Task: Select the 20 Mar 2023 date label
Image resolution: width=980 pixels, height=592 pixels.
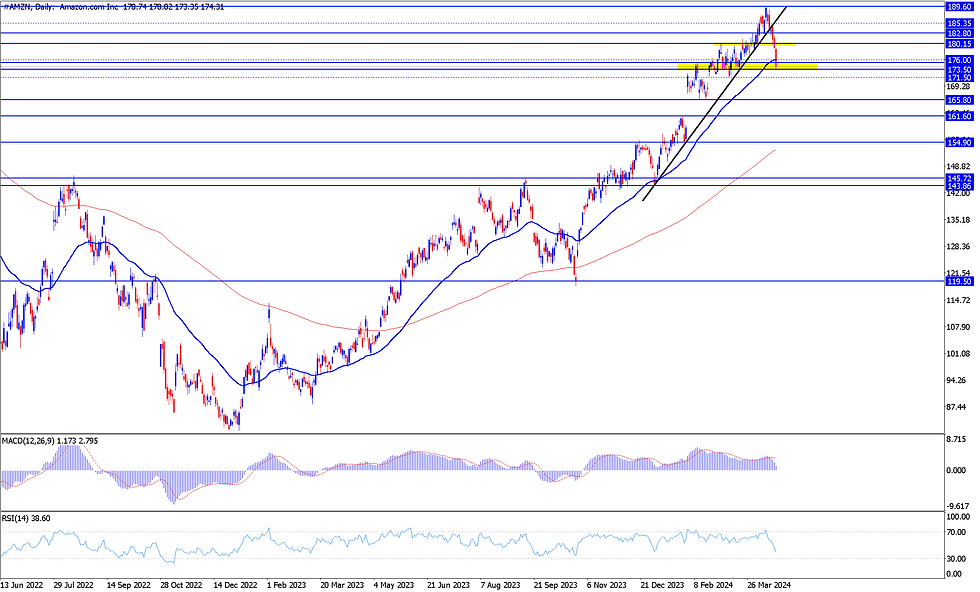Action: [342, 585]
